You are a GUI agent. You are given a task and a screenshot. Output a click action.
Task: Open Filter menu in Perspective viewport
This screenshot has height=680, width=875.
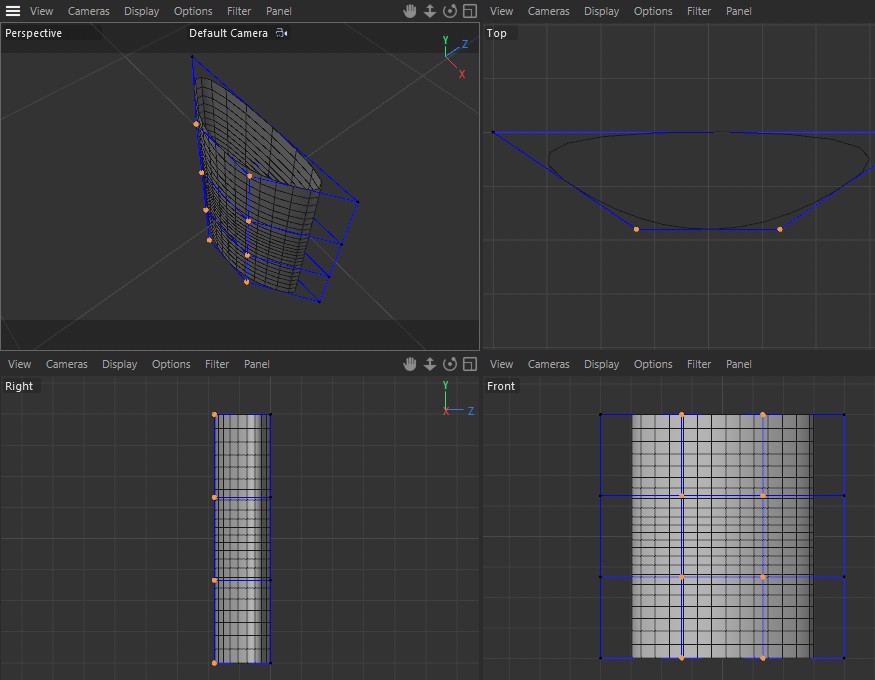tap(239, 11)
